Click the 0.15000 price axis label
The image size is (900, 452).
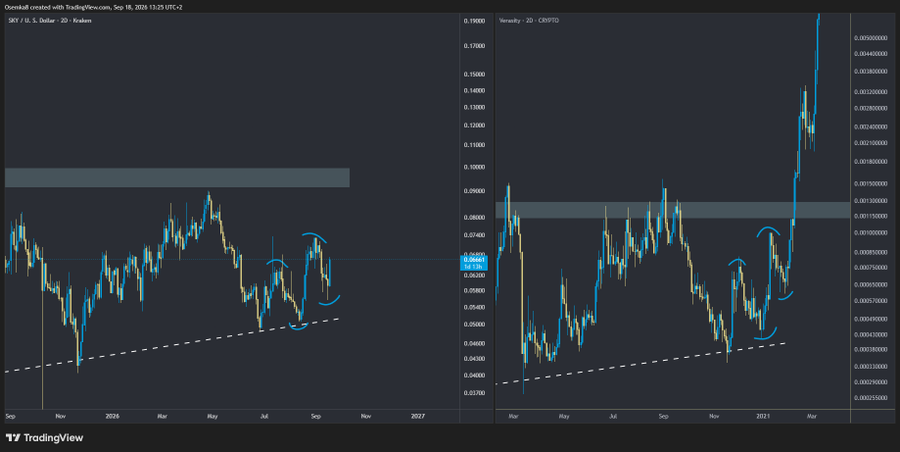pyautogui.click(x=474, y=75)
